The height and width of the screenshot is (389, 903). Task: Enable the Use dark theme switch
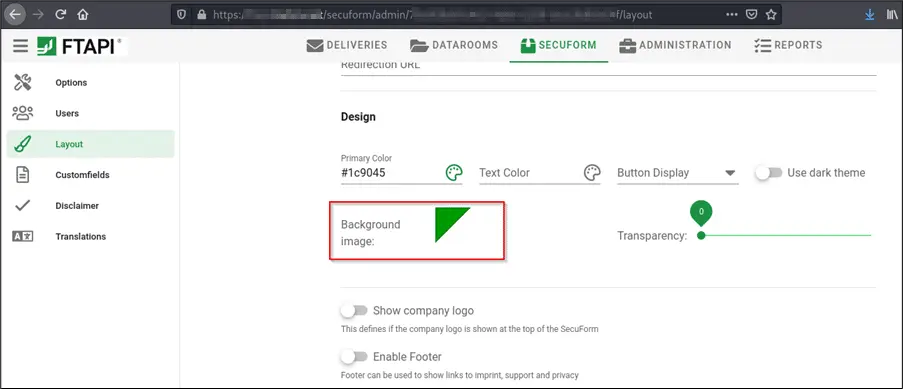coord(769,172)
